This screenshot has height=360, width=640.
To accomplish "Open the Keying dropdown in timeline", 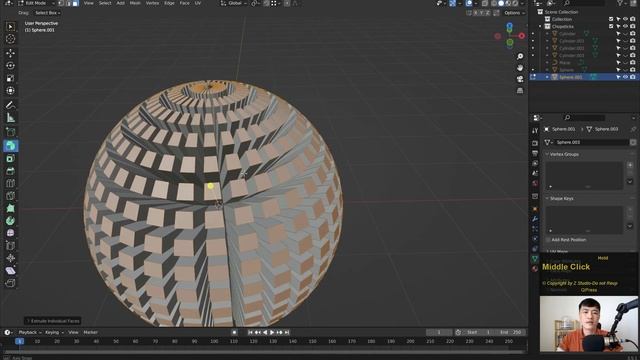I will pyautogui.click(x=54, y=333).
